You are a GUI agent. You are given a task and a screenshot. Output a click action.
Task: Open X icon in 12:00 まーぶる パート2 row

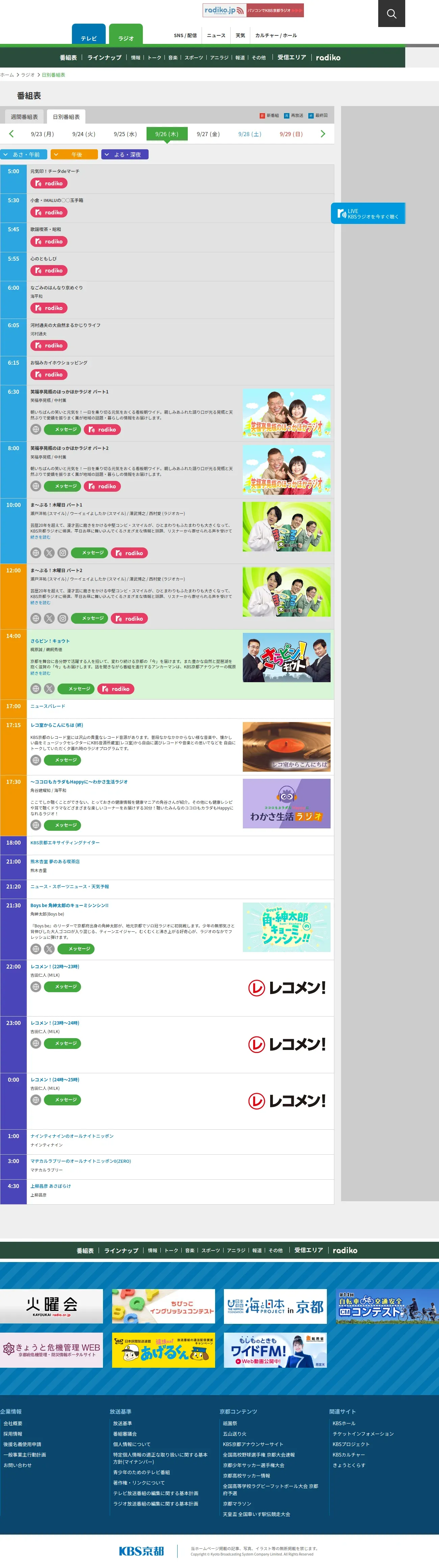point(49,618)
